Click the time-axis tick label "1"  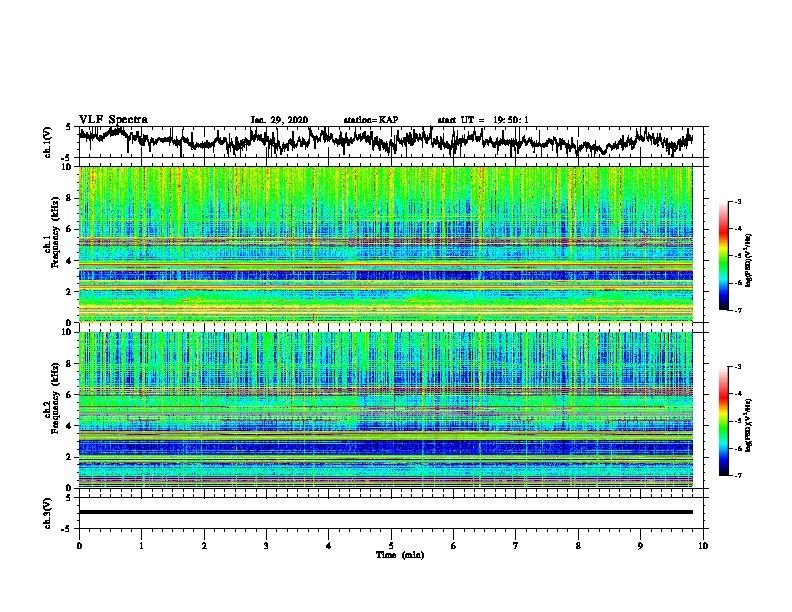141,546
